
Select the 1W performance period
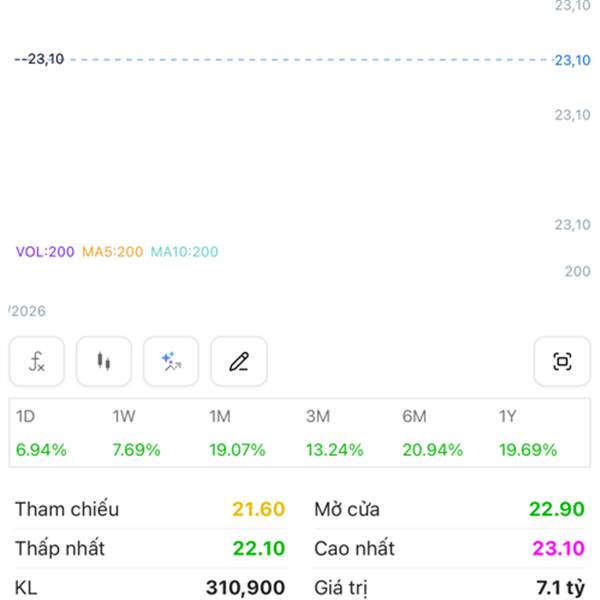click(136, 433)
